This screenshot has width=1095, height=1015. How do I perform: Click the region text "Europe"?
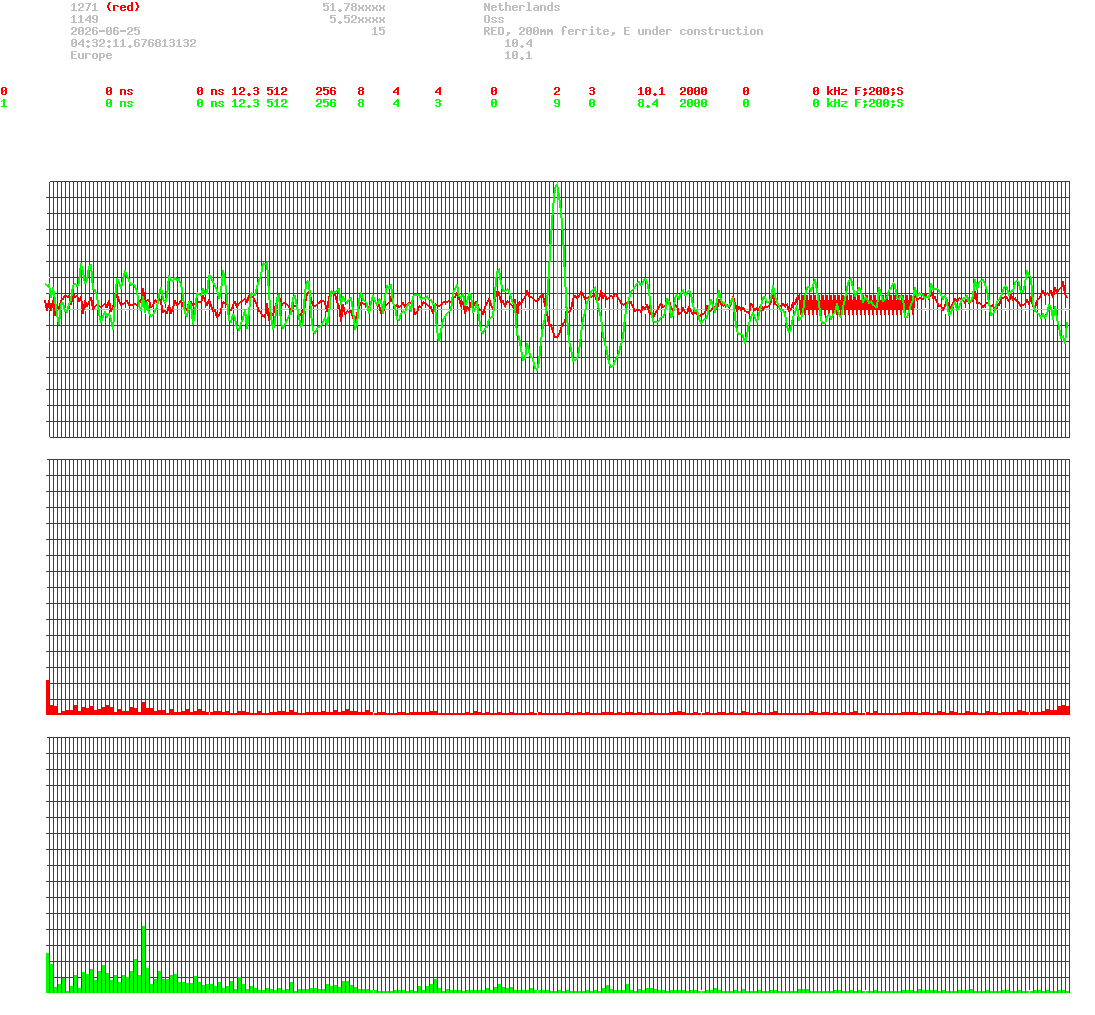[91, 55]
